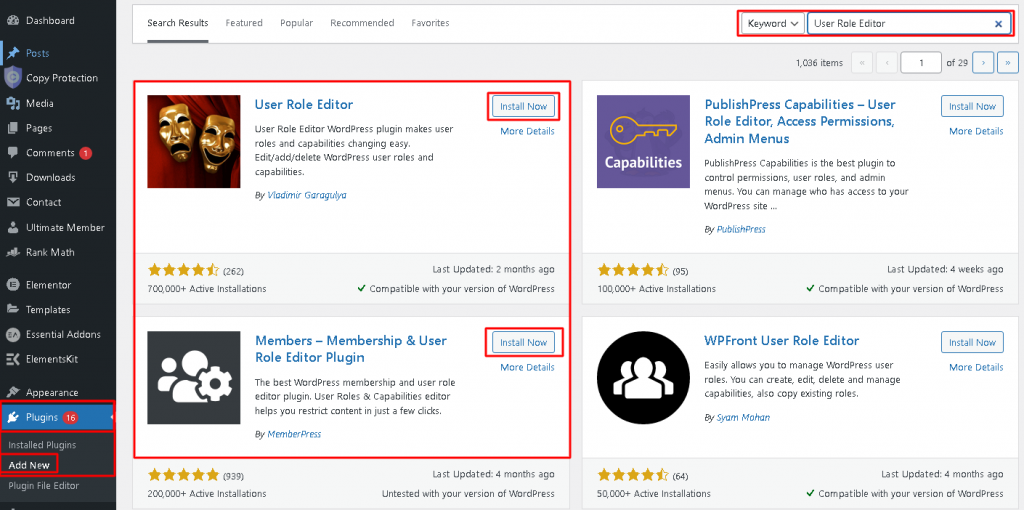
Task: Click the Dashboard icon in sidebar
Action: coord(12,20)
